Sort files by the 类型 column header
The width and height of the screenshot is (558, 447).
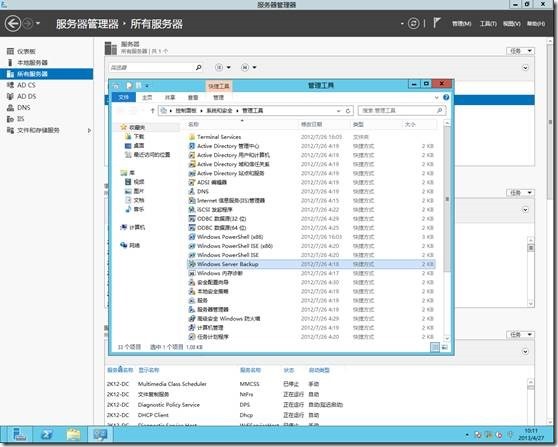pos(358,124)
